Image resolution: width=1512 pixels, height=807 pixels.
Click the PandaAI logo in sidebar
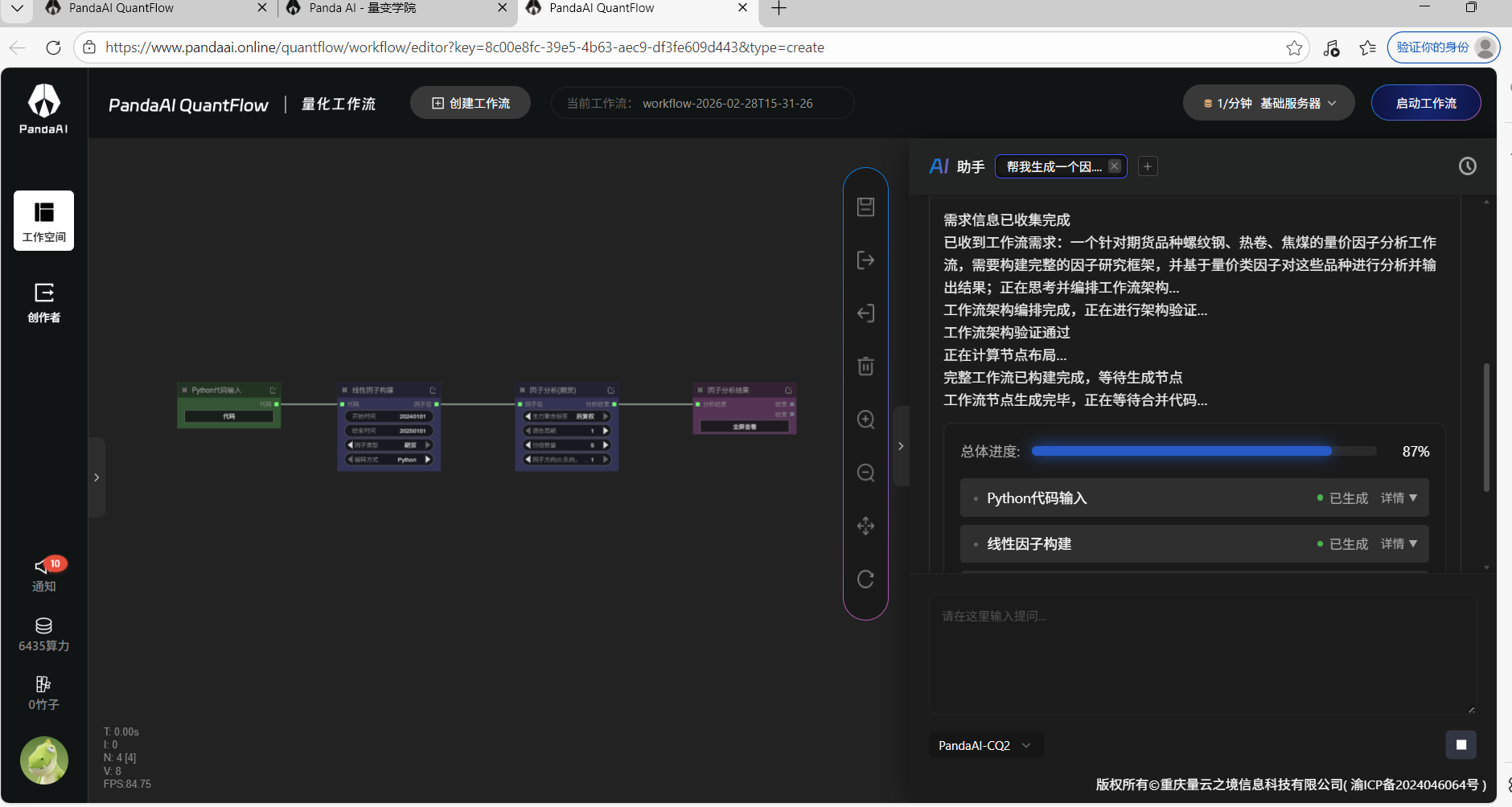(x=43, y=109)
